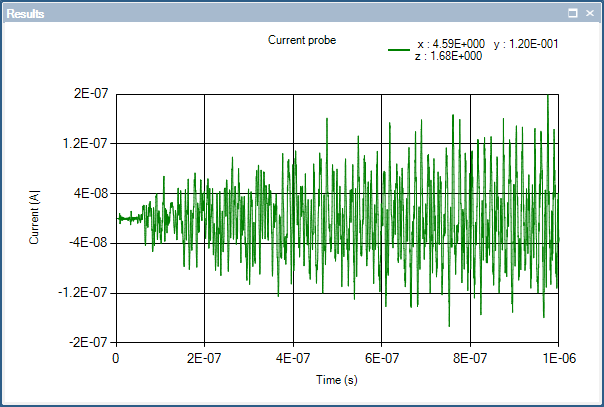Click x-axis tick label '4E-07'
Viewport: 604px width, 407px height.
293,358
